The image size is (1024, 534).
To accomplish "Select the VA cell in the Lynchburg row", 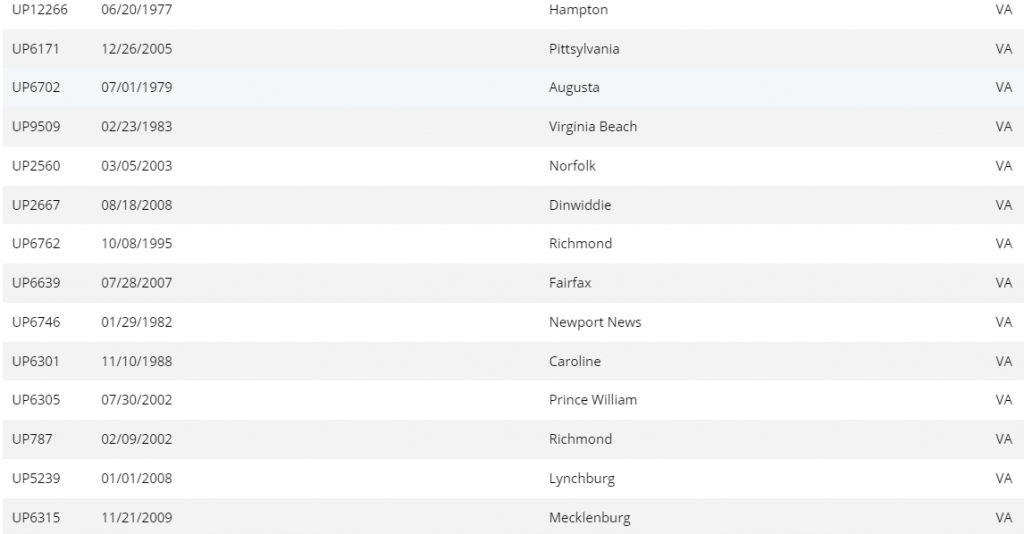I will [x=1004, y=478].
